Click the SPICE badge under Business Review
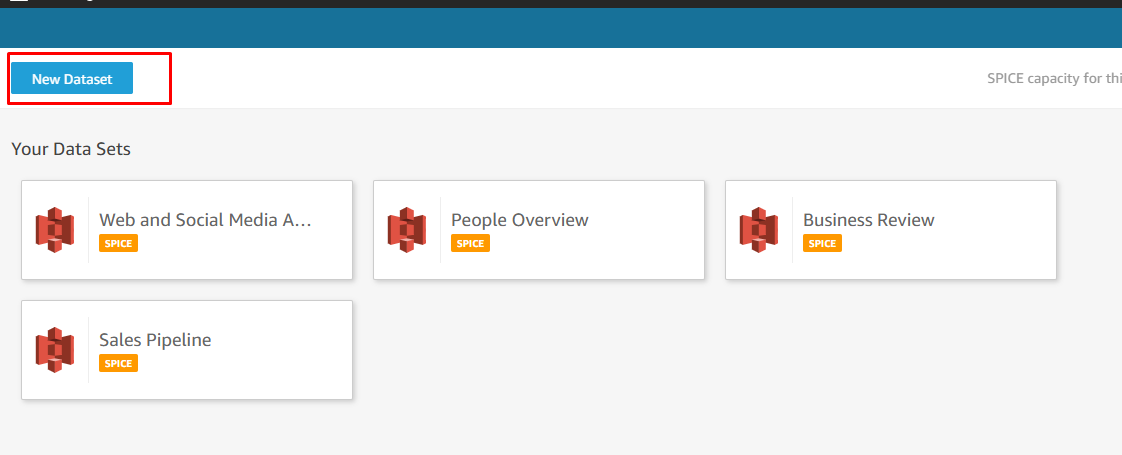The width and height of the screenshot is (1122, 455). pyautogui.click(x=822, y=243)
